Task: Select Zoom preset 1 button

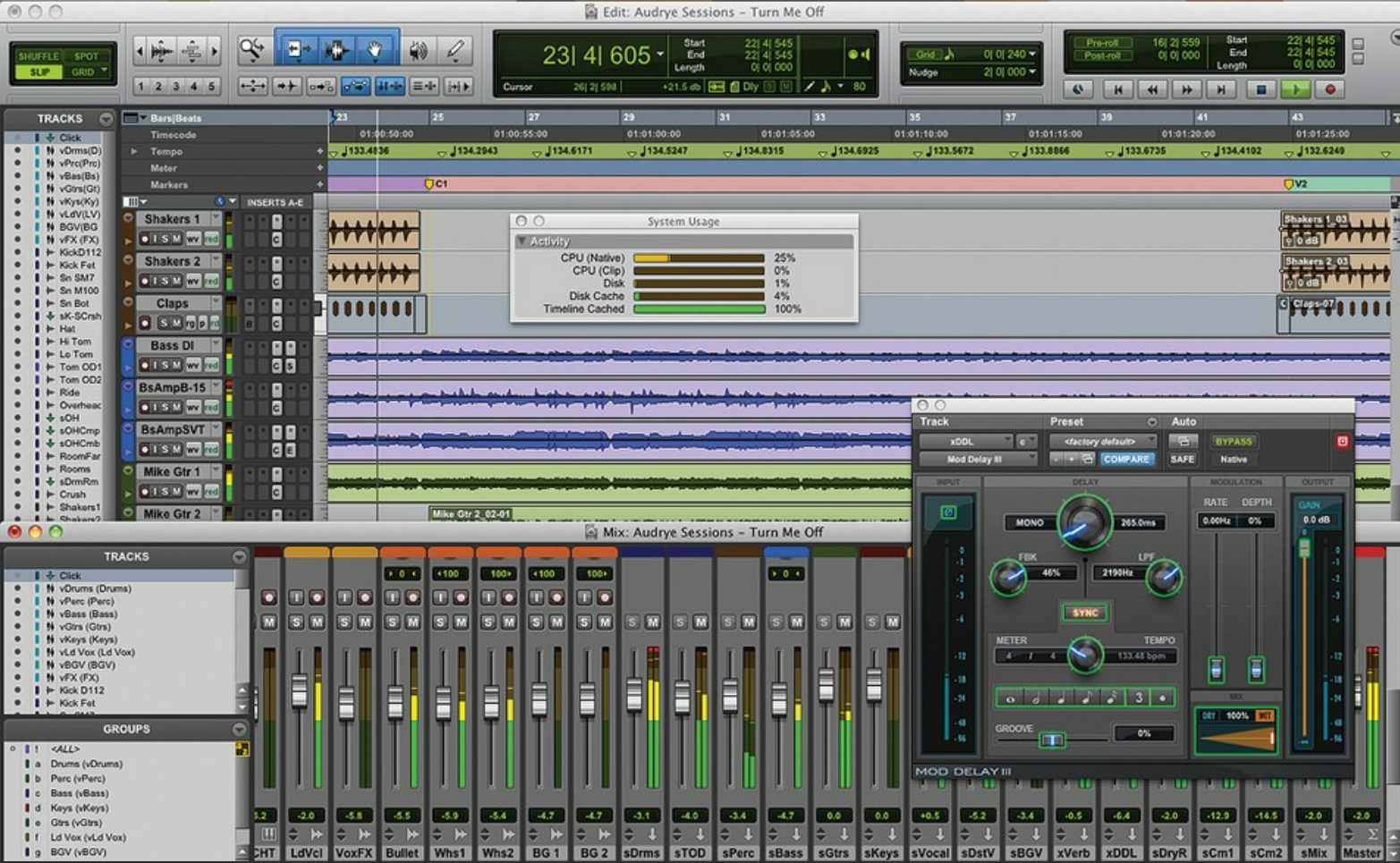Action: point(141,87)
